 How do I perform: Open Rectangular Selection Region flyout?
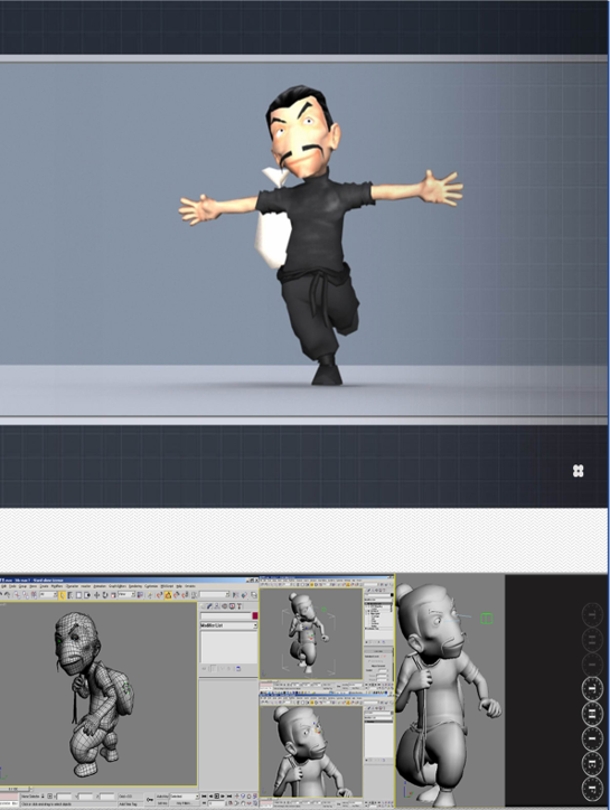(x=79, y=595)
